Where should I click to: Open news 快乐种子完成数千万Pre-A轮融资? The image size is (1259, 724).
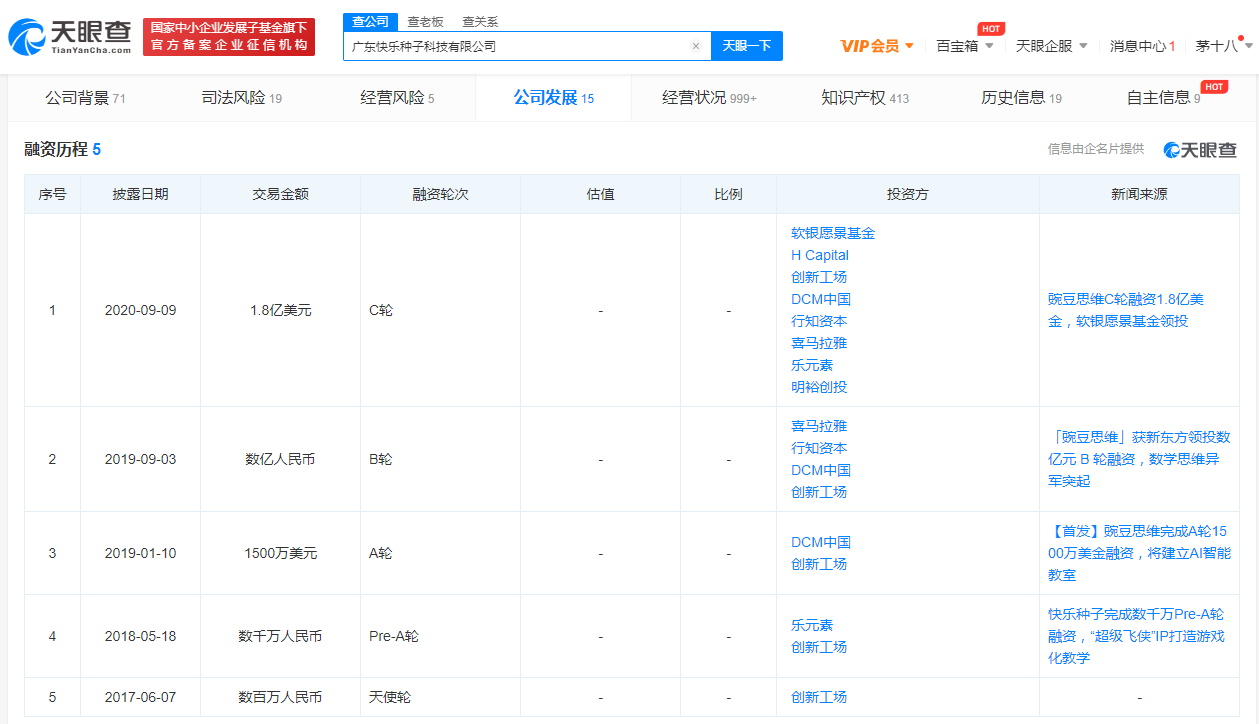pyautogui.click(x=1136, y=636)
